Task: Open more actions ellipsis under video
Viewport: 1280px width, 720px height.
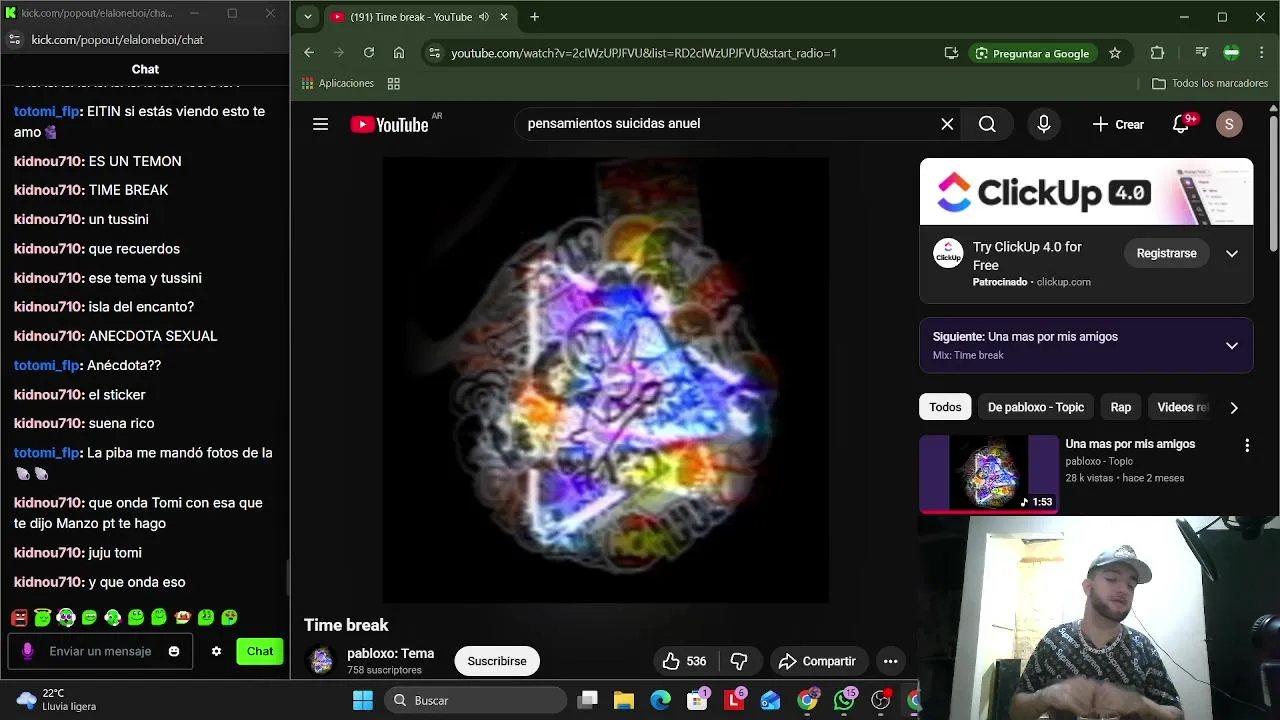Action: pyautogui.click(x=890, y=661)
